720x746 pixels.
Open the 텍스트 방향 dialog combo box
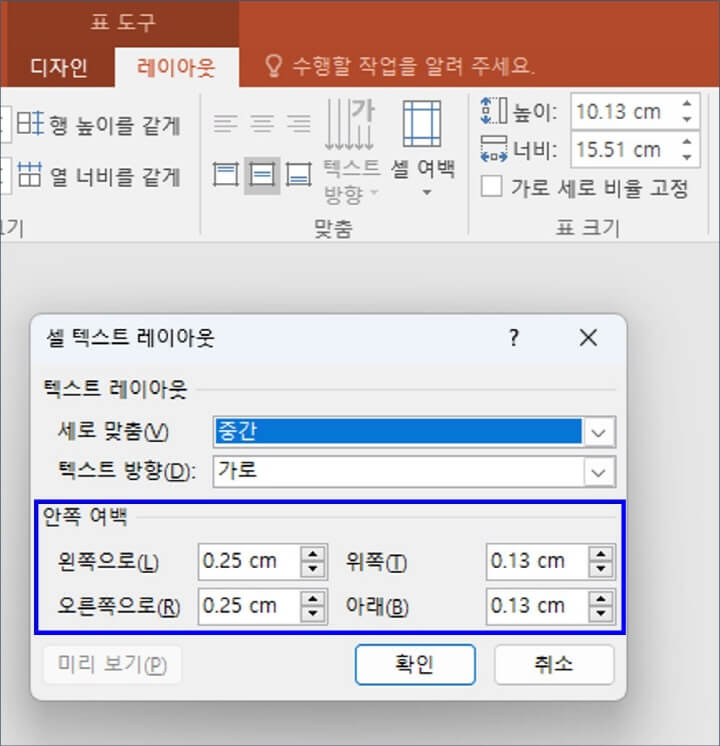point(414,471)
